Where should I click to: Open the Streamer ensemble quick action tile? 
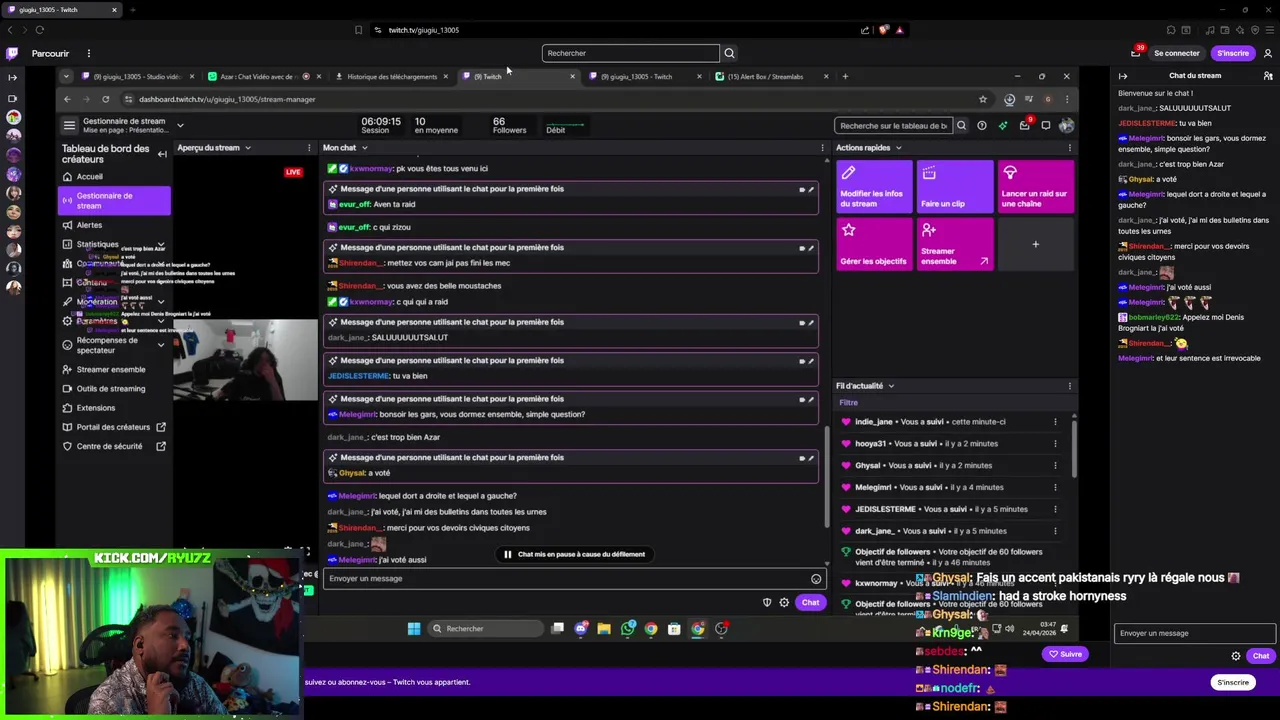955,244
